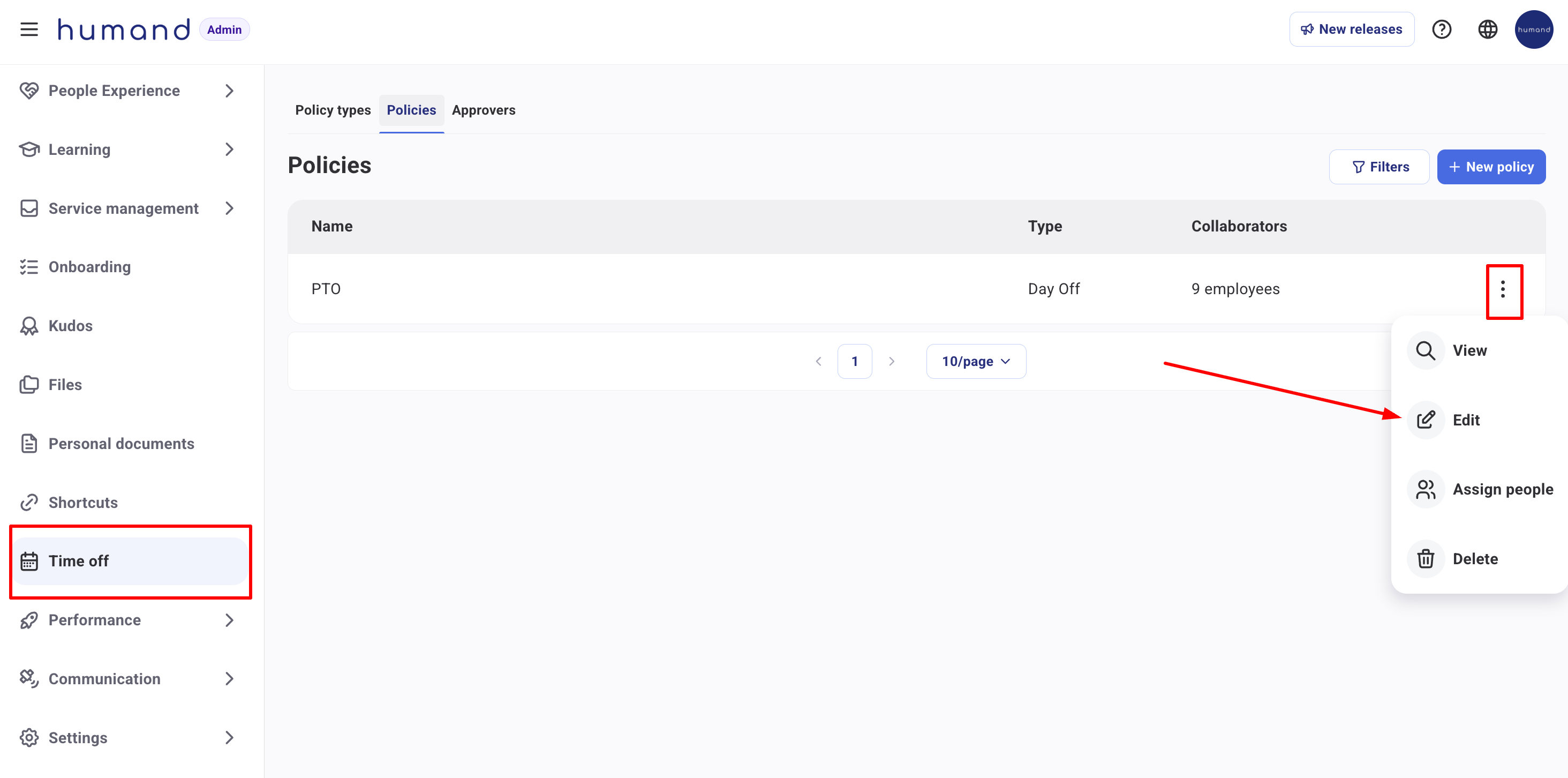Open the hamburger menu icon
Image resolution: width=1568 pixels, height=778 pixels.
[x=28, y=29]
